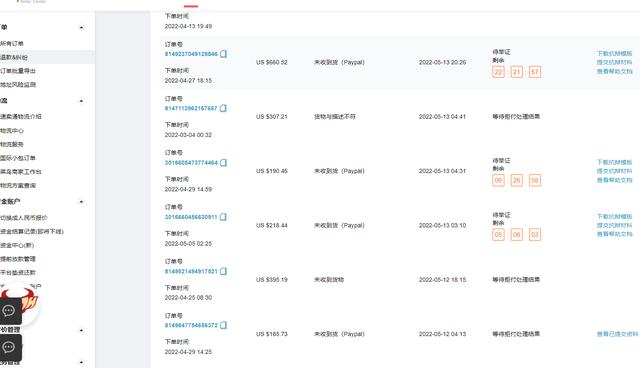Click the order time 2022-04-27 18:15
Image resolution: width=640 pixels, height=368 pixels.
coord(188,81)
